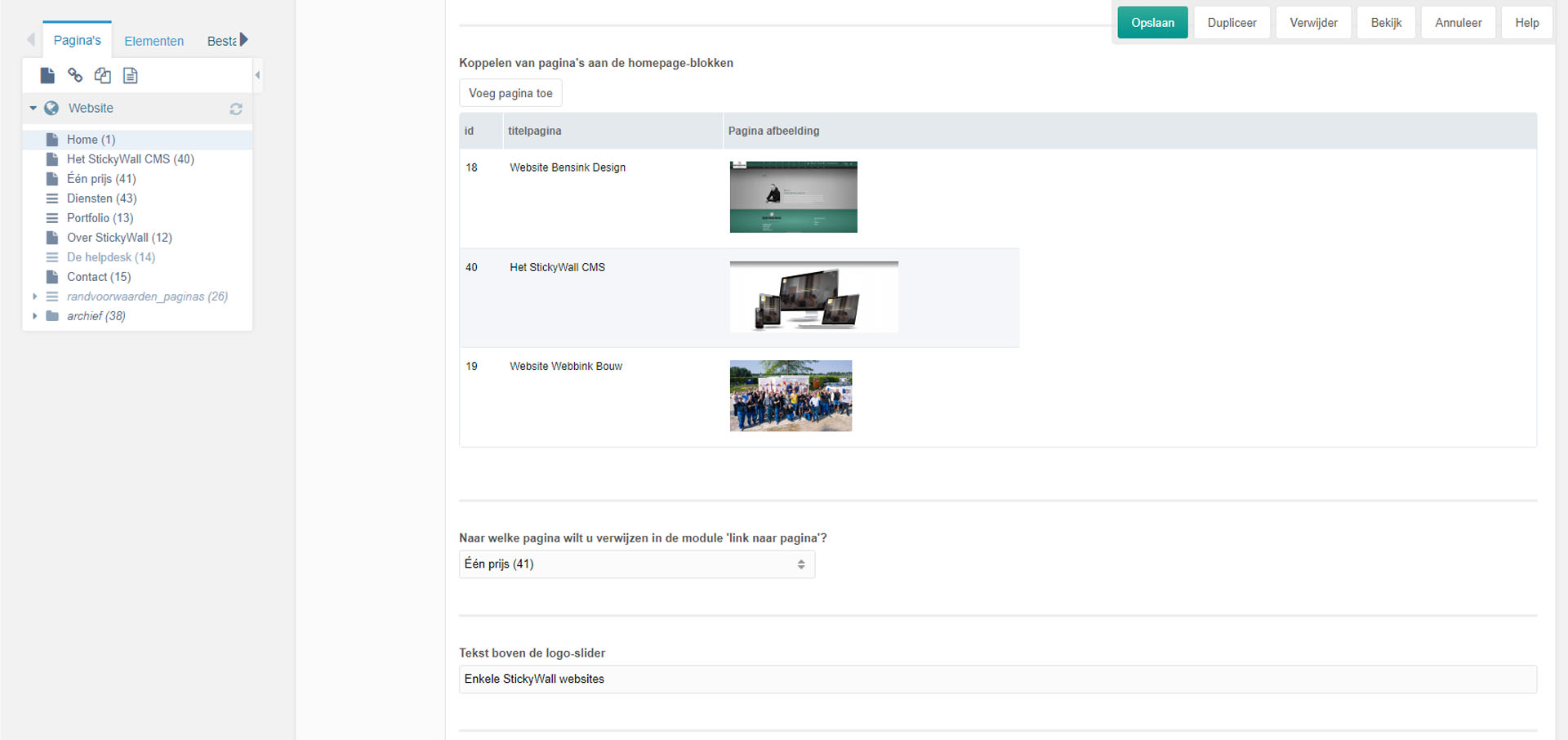Click the new page icon in sidebar toolbar
The height and width of the screenshot is (740, 1568).
pyautogui.click(x=47, y=76)
